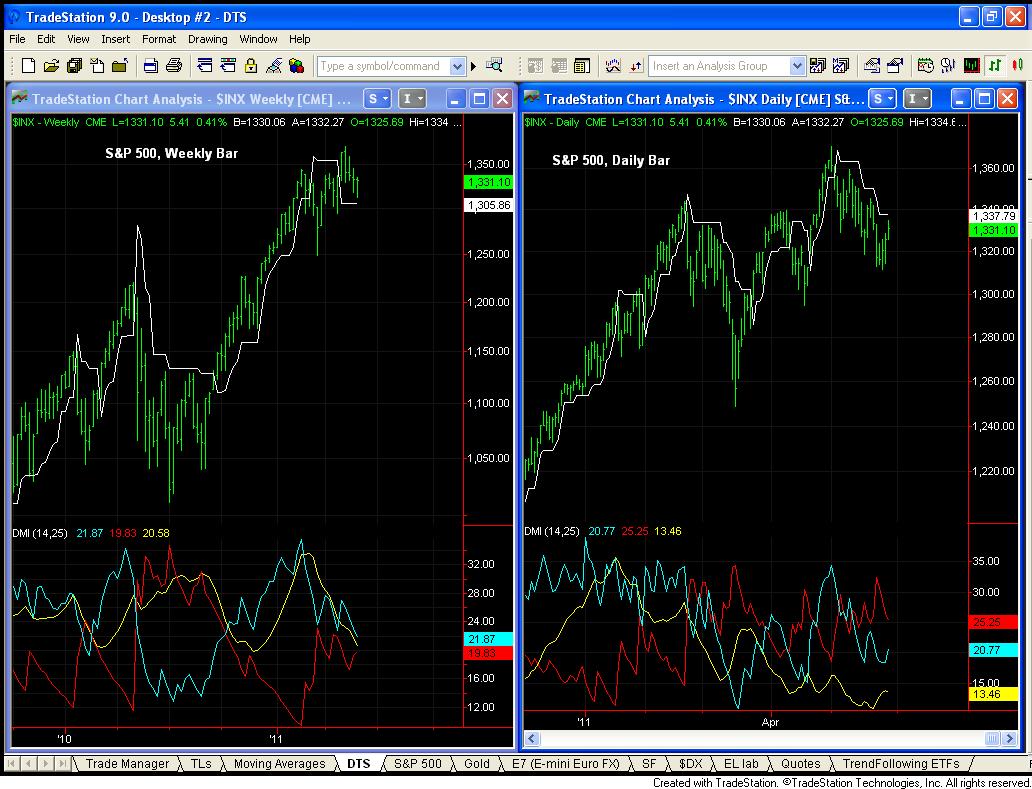The image size is (1032, 789).
Task: Click the OHLC bar chart type icon
Action: (x=996, y=65)
